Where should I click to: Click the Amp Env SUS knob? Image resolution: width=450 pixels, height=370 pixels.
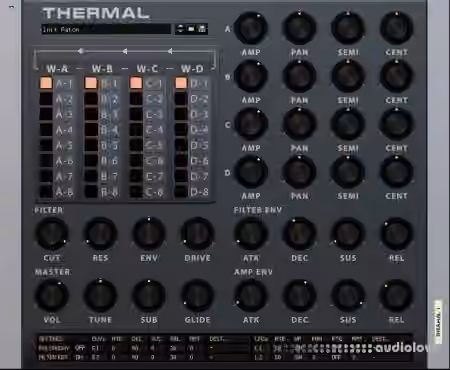[348, 296]
